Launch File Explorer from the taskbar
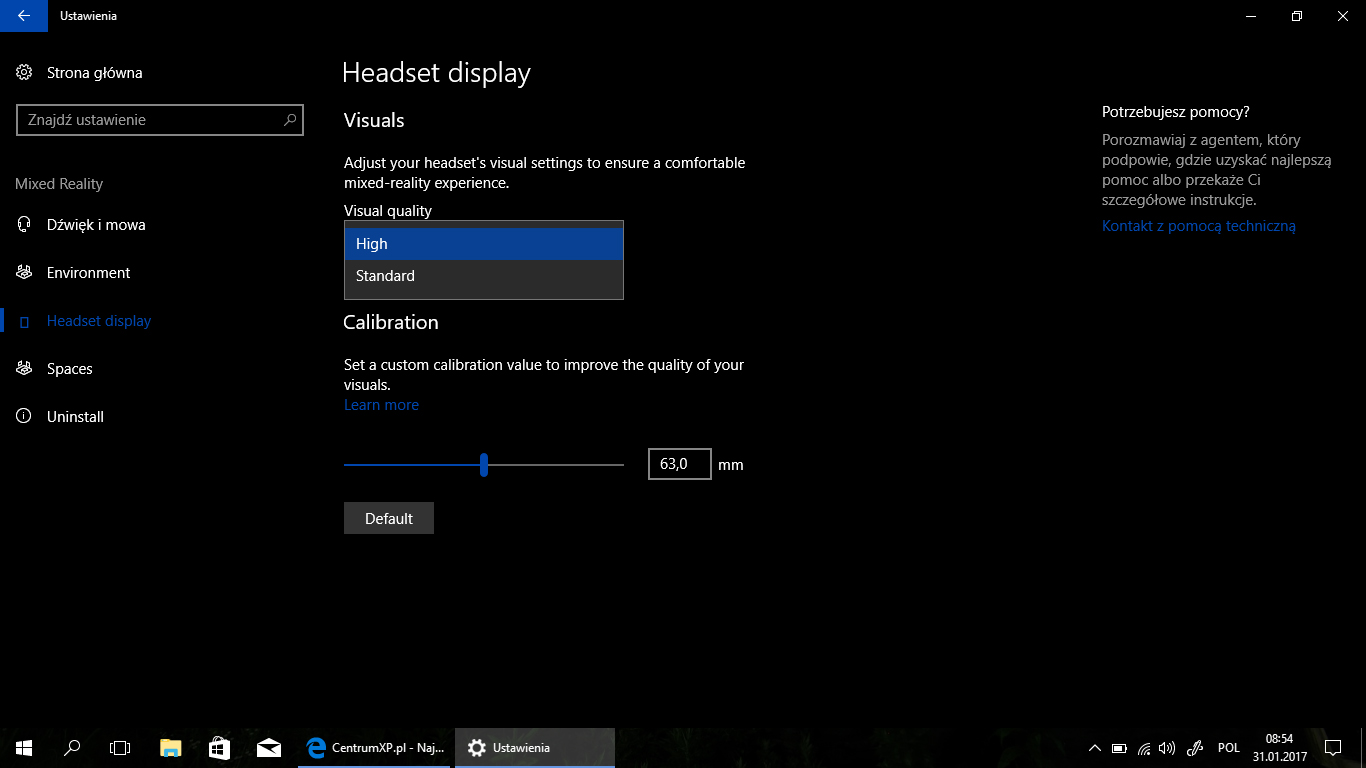The image size is (1366, 768). click(171, 747)
